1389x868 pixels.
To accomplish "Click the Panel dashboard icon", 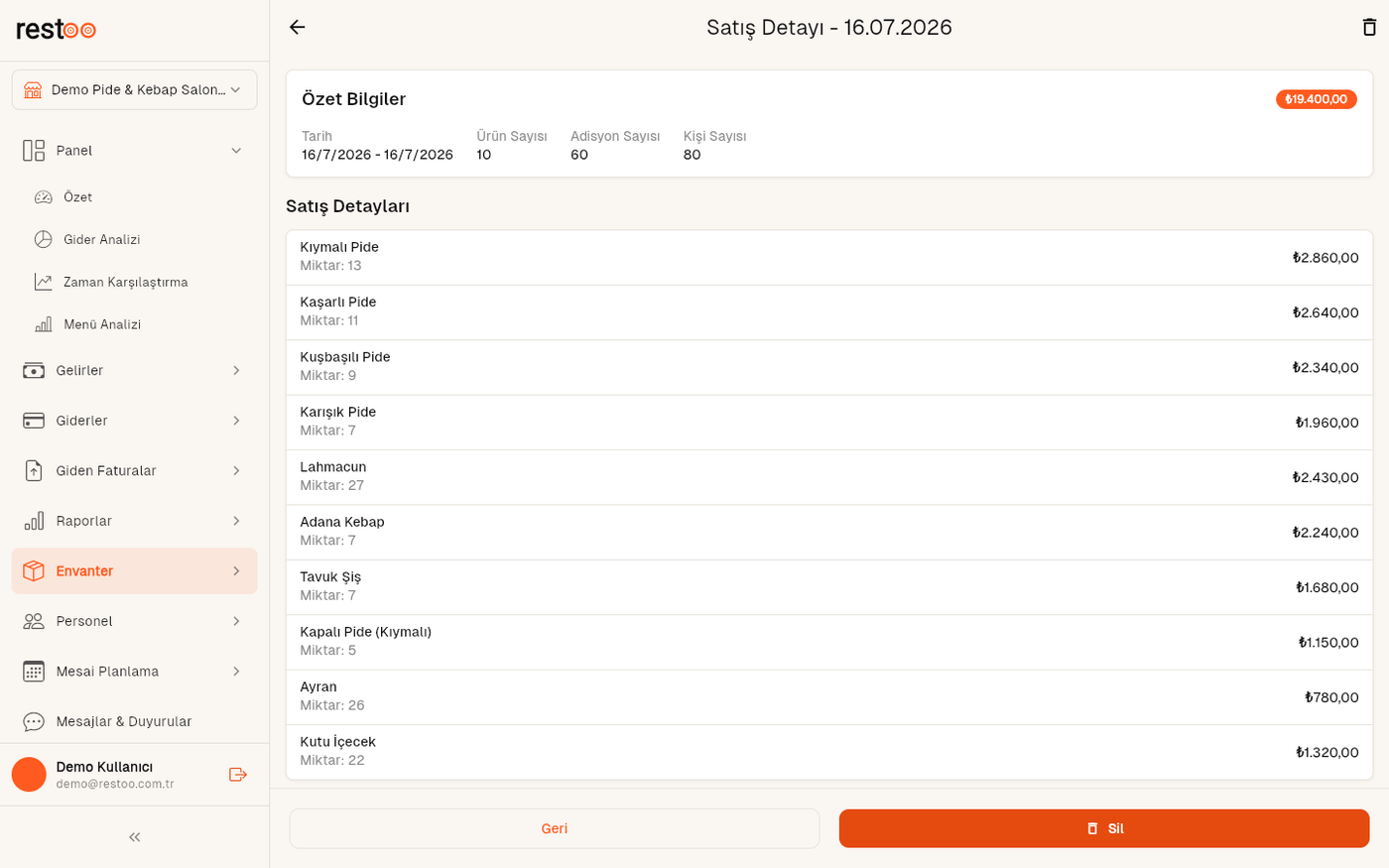I will point(34,151).
